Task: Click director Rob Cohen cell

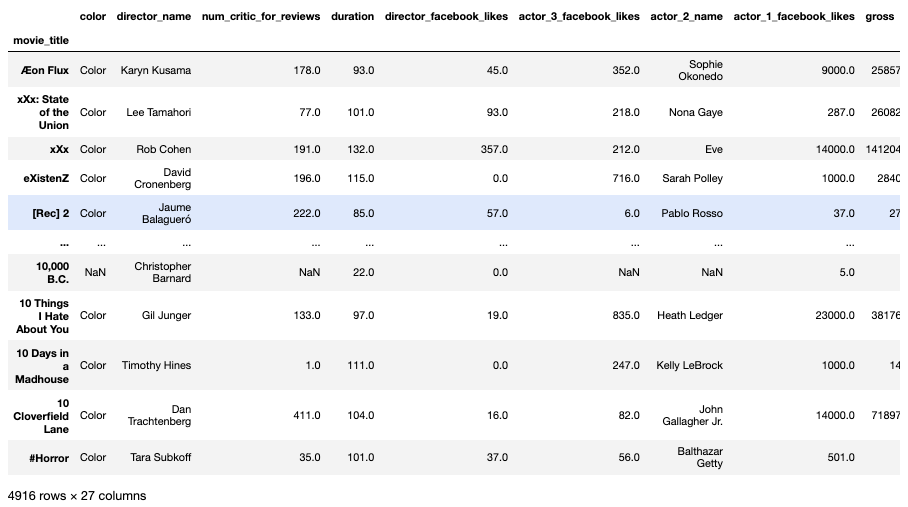Action: point(163,149)
